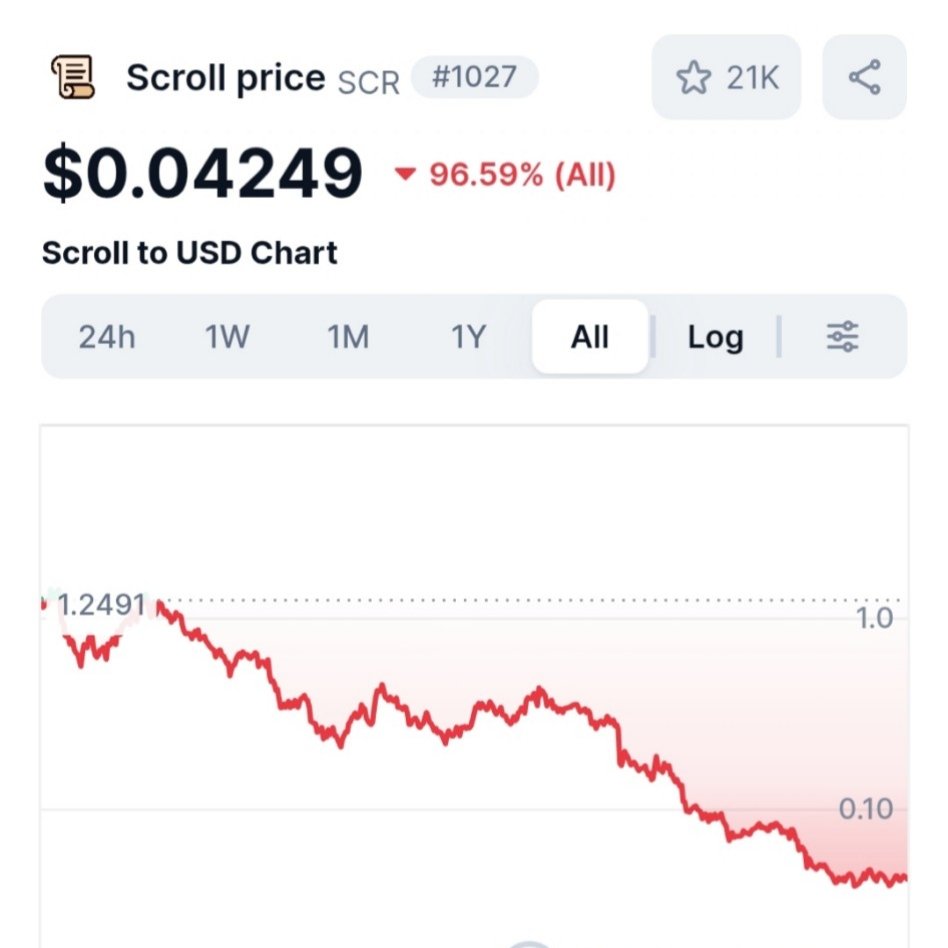Image resolution: width=948 pixels, height=948 pixels.
Task: Select the 24h timeframe tab
Action: pyautogui.click(x=107, y=337)
